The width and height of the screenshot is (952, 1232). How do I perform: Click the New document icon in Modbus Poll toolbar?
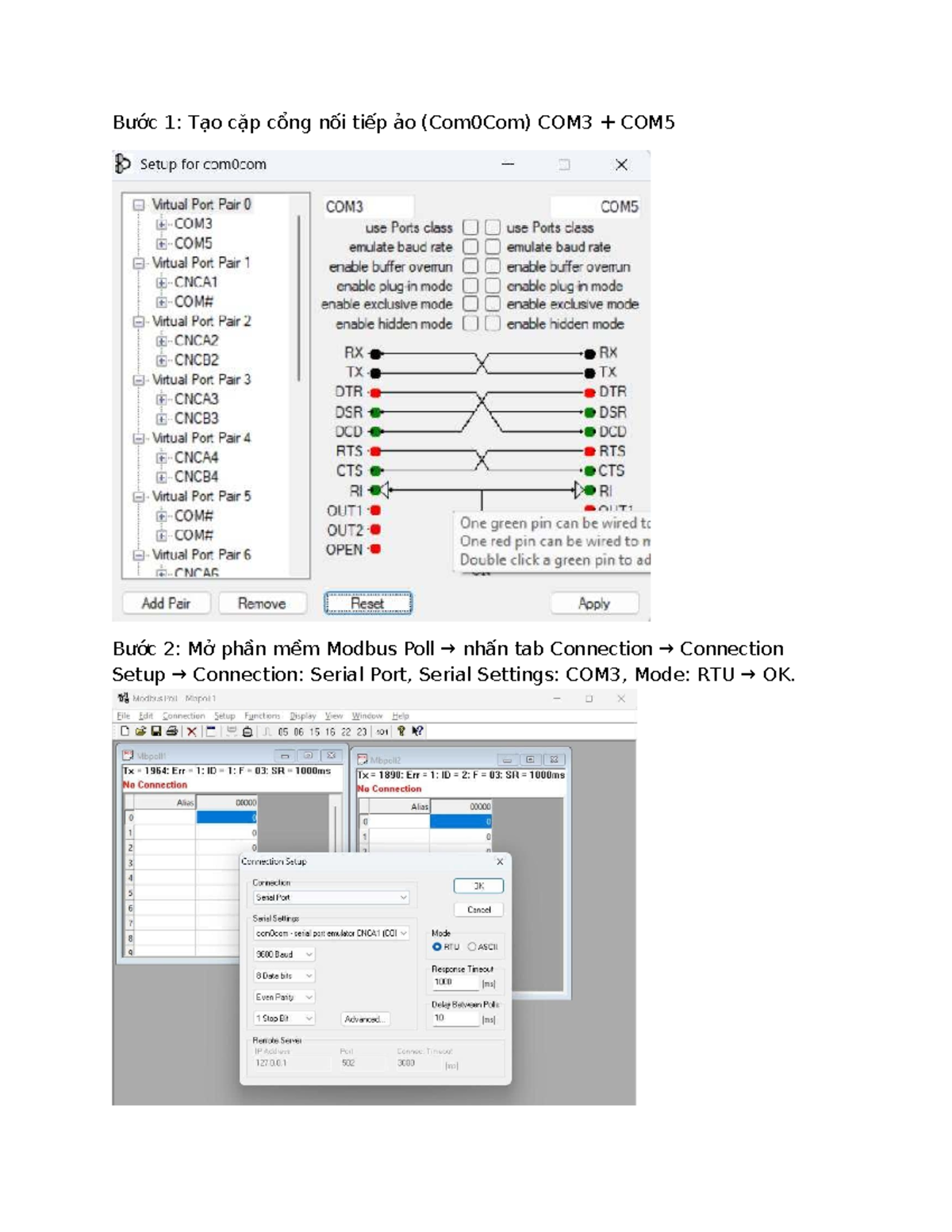pyautogui.click(x=125, y=731)
